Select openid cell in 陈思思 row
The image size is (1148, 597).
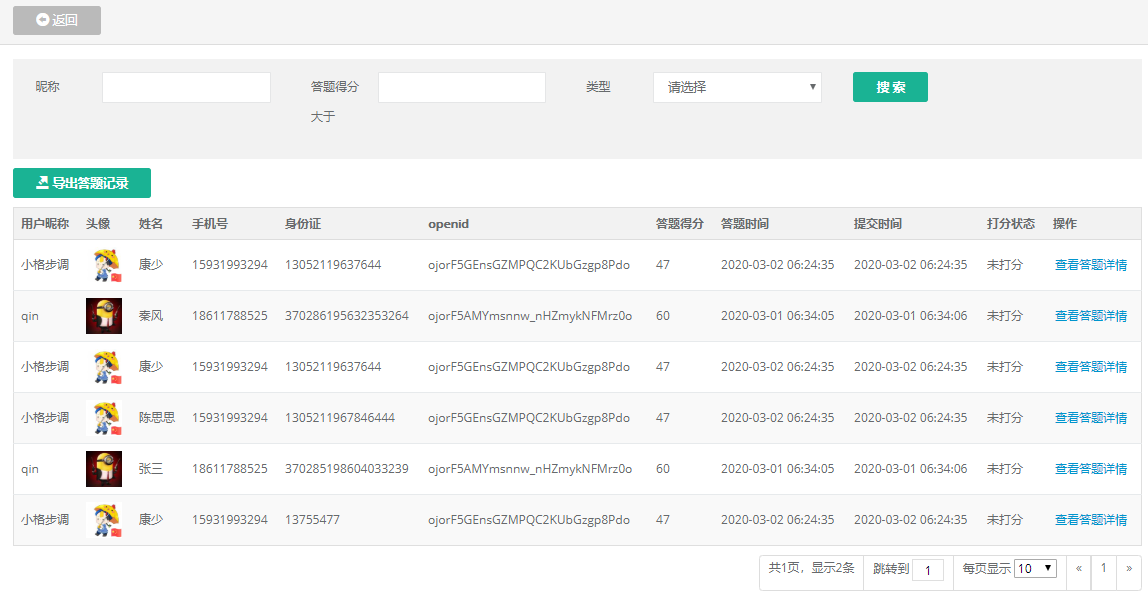pyautogui.click(x=529, y=418)
